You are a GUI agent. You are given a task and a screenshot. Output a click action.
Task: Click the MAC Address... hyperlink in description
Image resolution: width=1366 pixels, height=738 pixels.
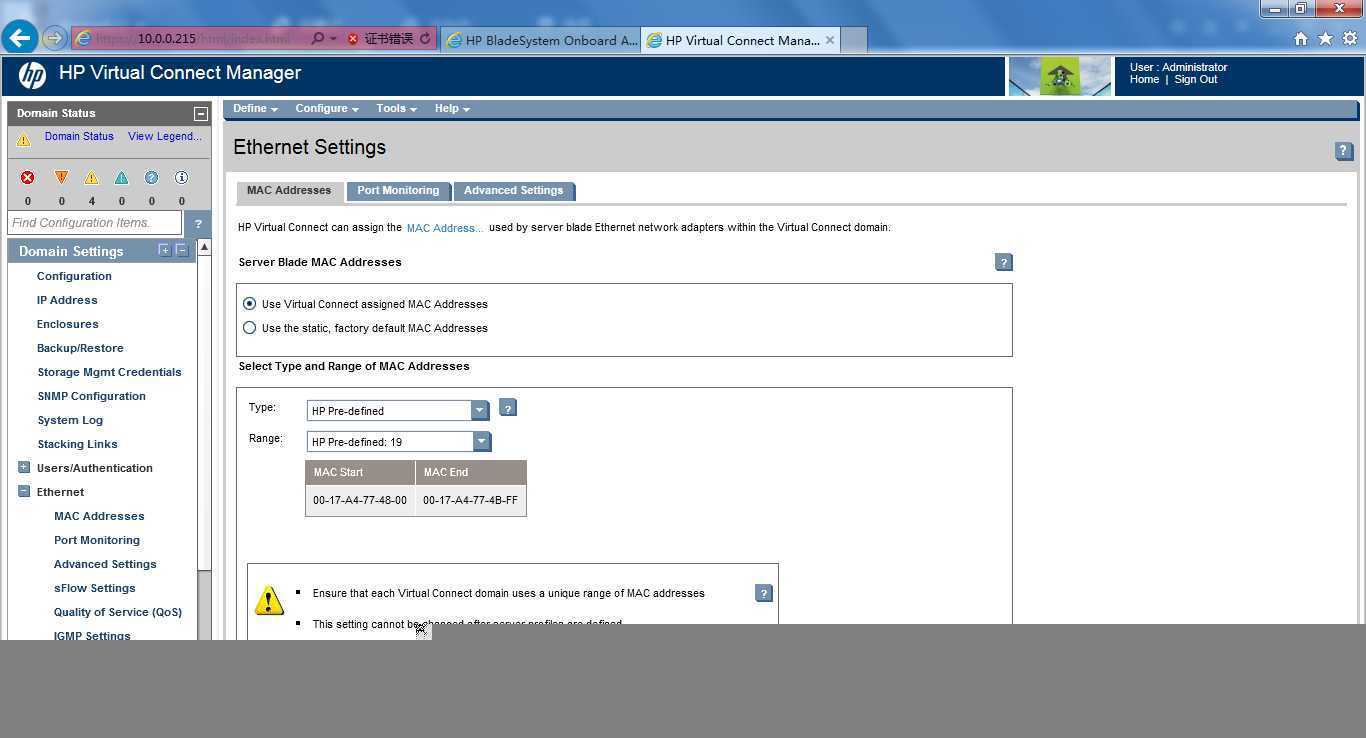[444, 228]
